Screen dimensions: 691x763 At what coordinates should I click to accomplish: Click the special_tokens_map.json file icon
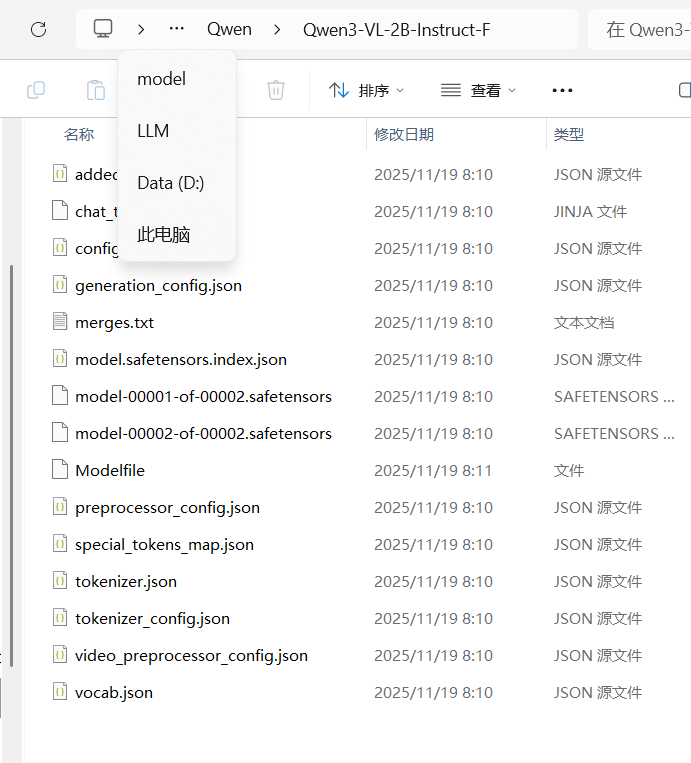[x=60, y=543]
